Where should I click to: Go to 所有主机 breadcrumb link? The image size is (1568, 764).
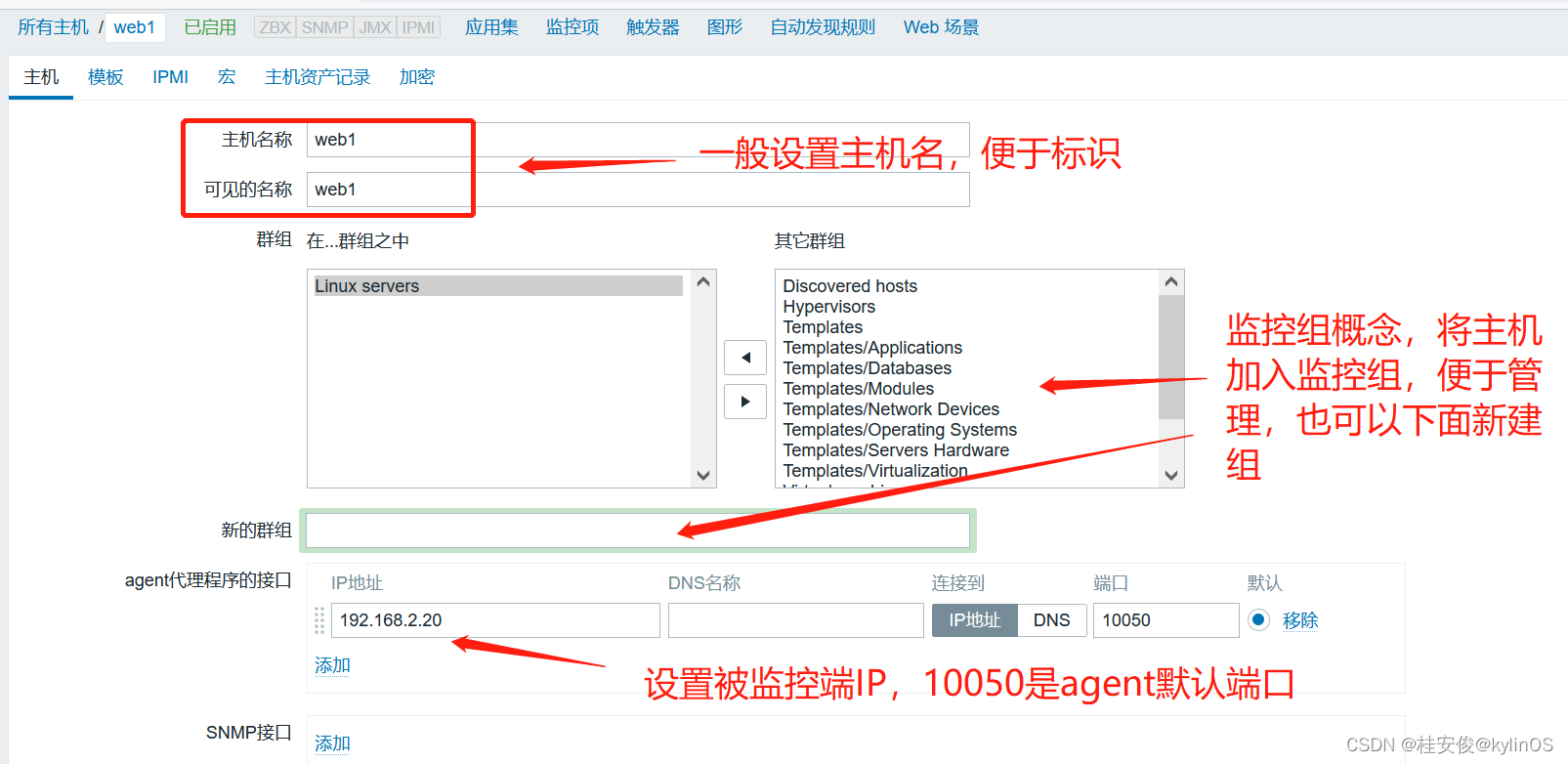pos(53,27)
